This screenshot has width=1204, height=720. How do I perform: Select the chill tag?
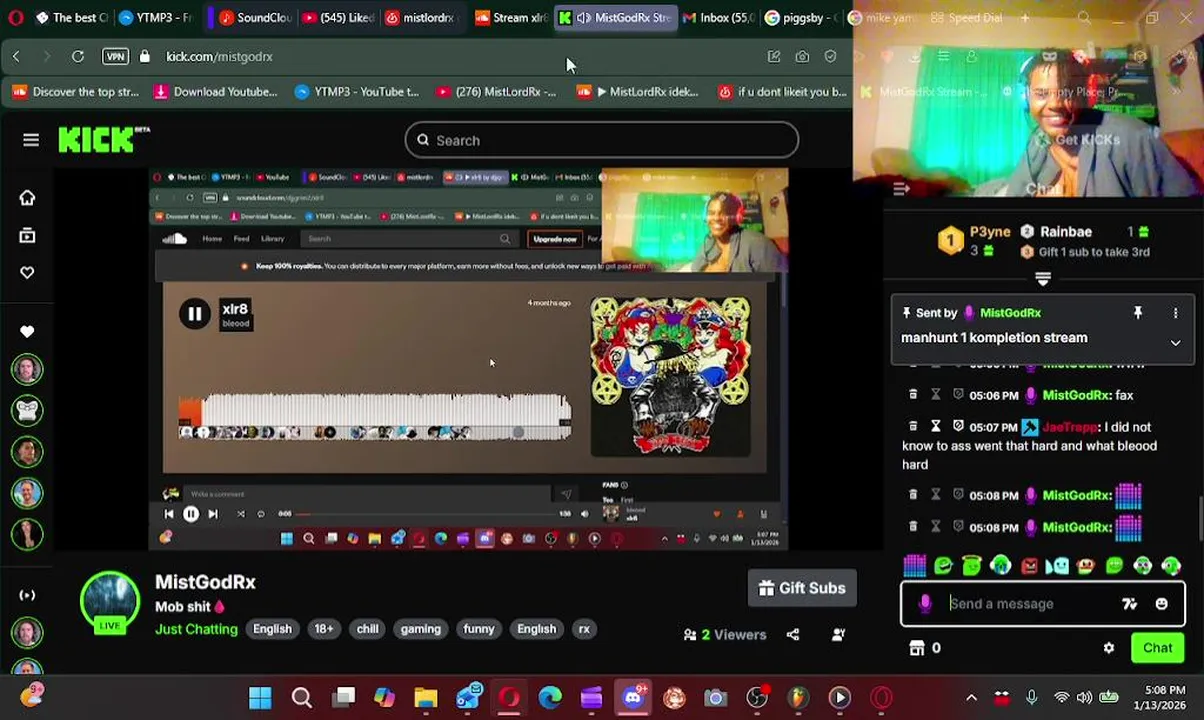click(x=367, y=629)
